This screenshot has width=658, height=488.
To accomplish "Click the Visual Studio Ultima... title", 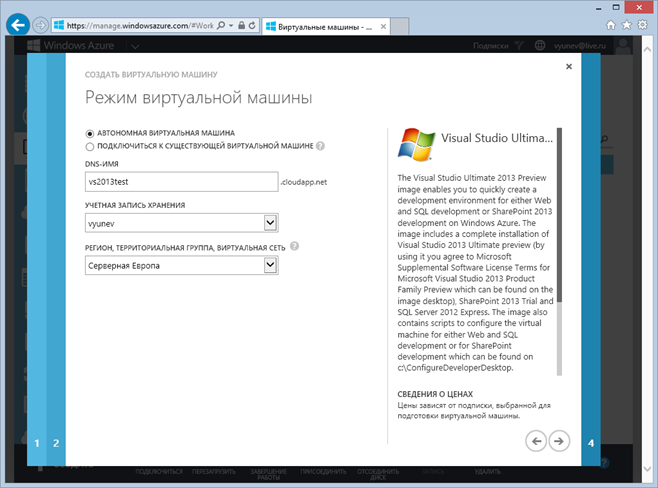I will 497,138.
